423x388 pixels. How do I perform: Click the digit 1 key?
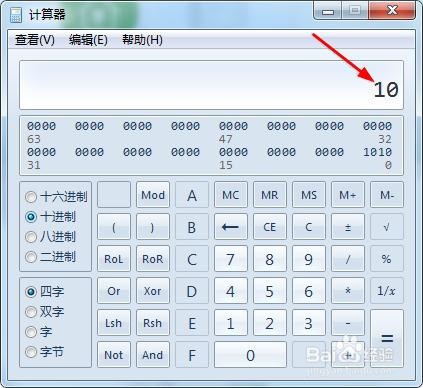(231, 323)
